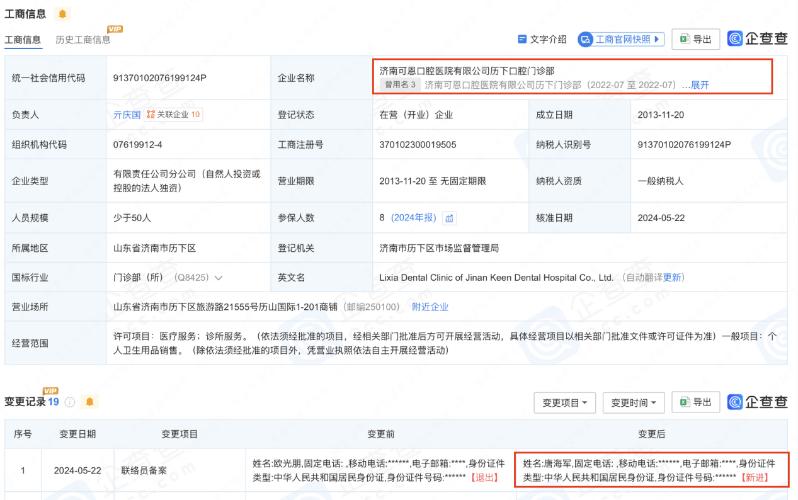Open the 附近企业 link

click(x=430, y=307)
